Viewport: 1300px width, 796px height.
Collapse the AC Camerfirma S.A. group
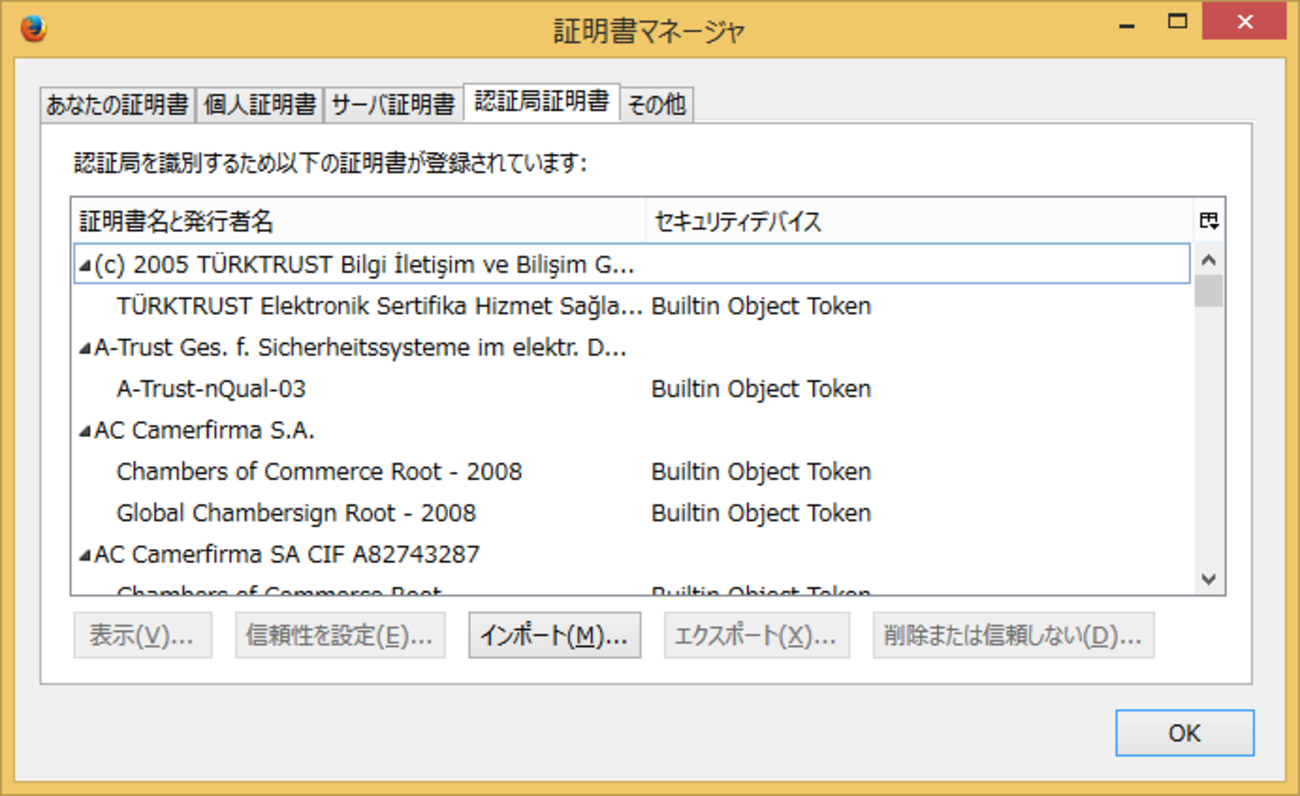[85, 432]
